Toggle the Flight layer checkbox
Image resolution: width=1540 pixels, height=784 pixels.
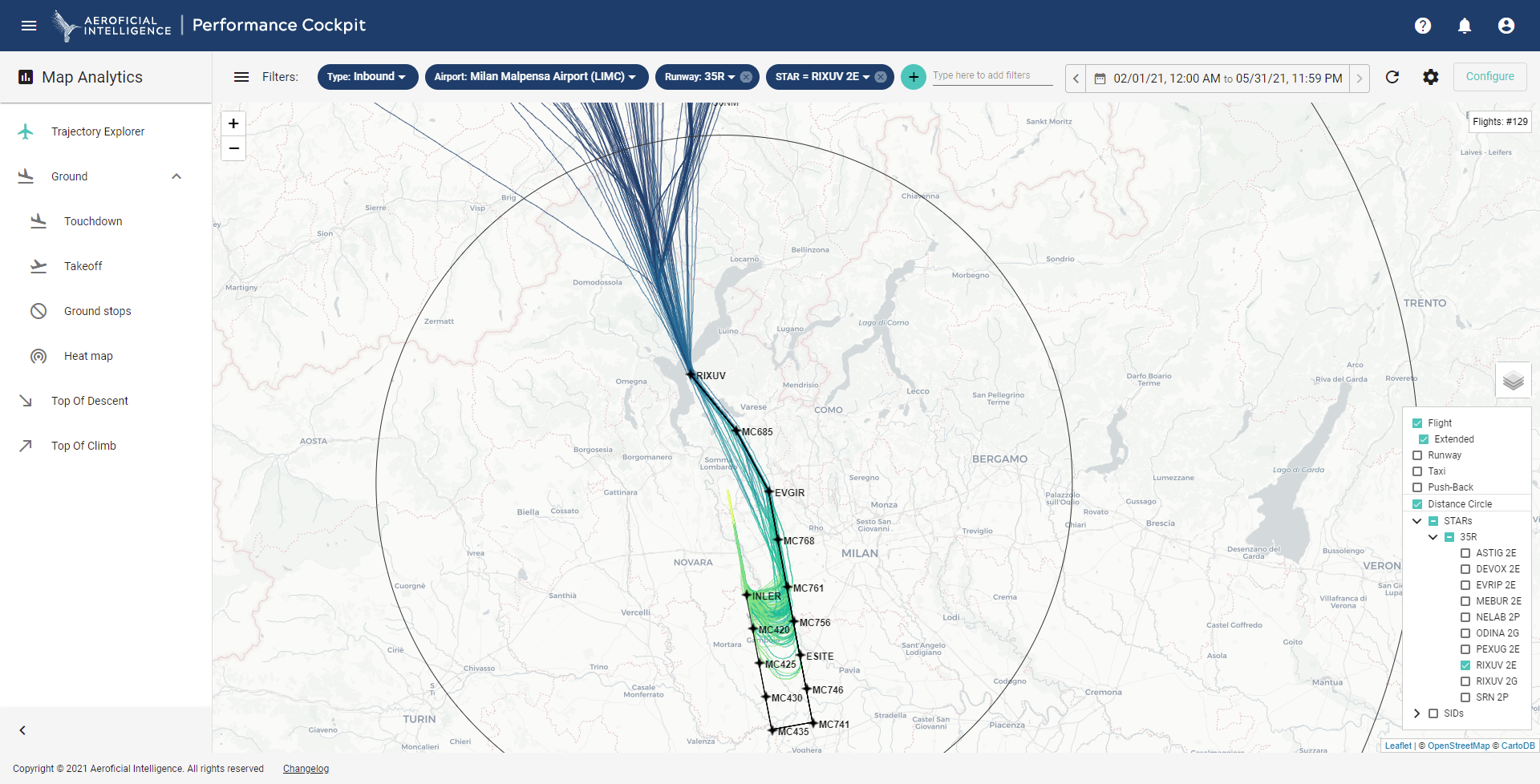pyautogui.click(x=1417, y=423)
